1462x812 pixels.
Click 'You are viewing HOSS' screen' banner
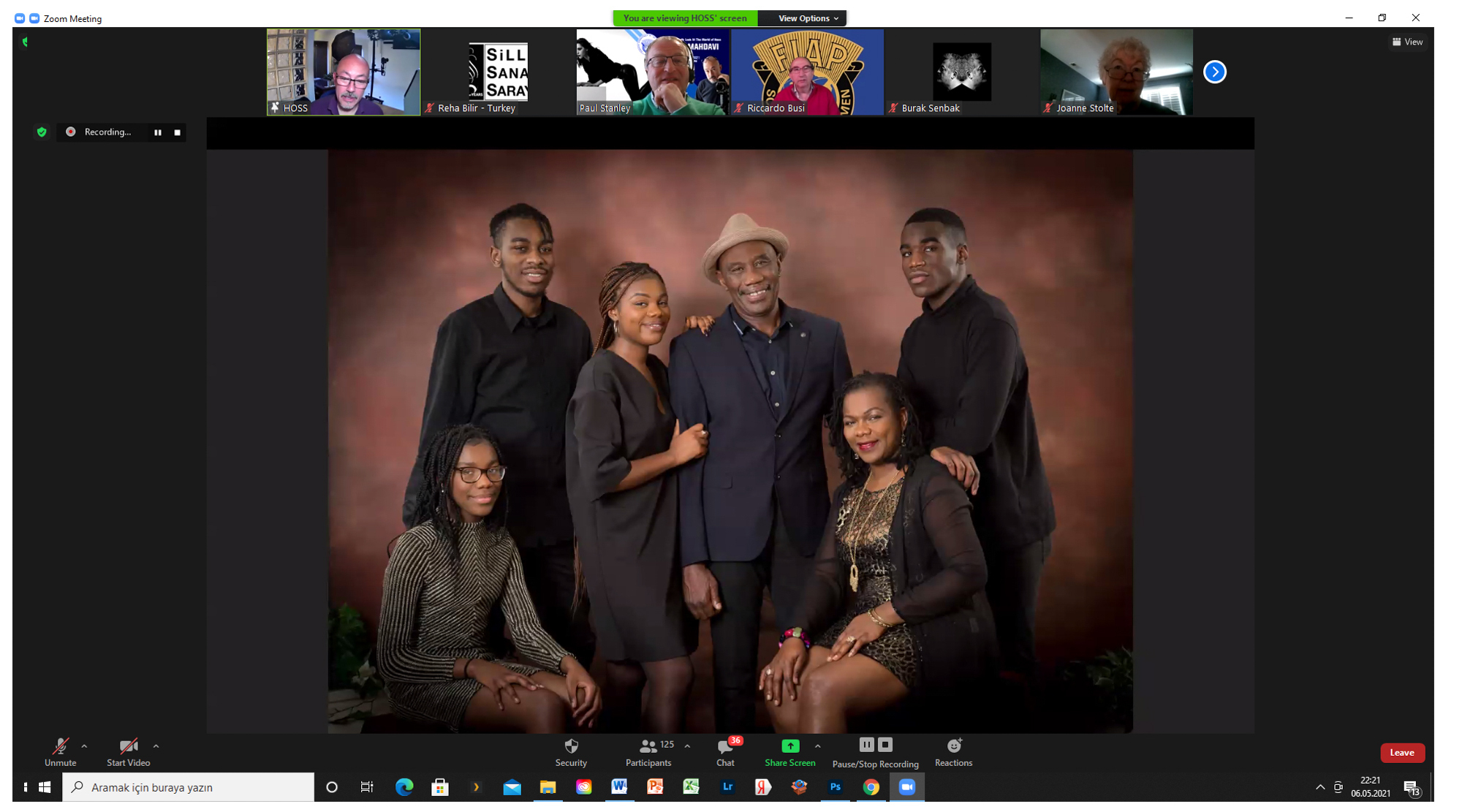point(685,18)
